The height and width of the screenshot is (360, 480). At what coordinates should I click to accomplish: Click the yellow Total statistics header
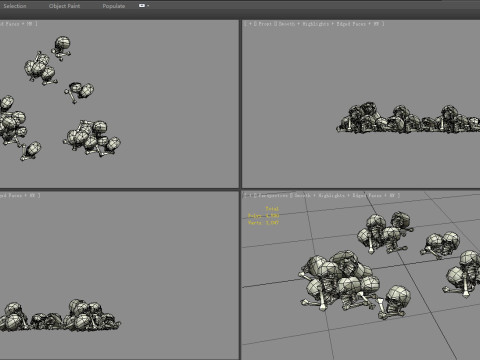(272, 209)
